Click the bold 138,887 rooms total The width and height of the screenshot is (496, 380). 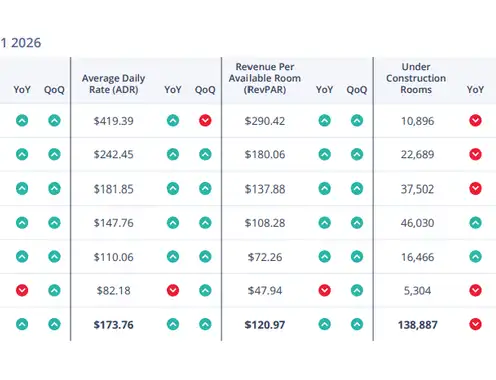point(417,325)
